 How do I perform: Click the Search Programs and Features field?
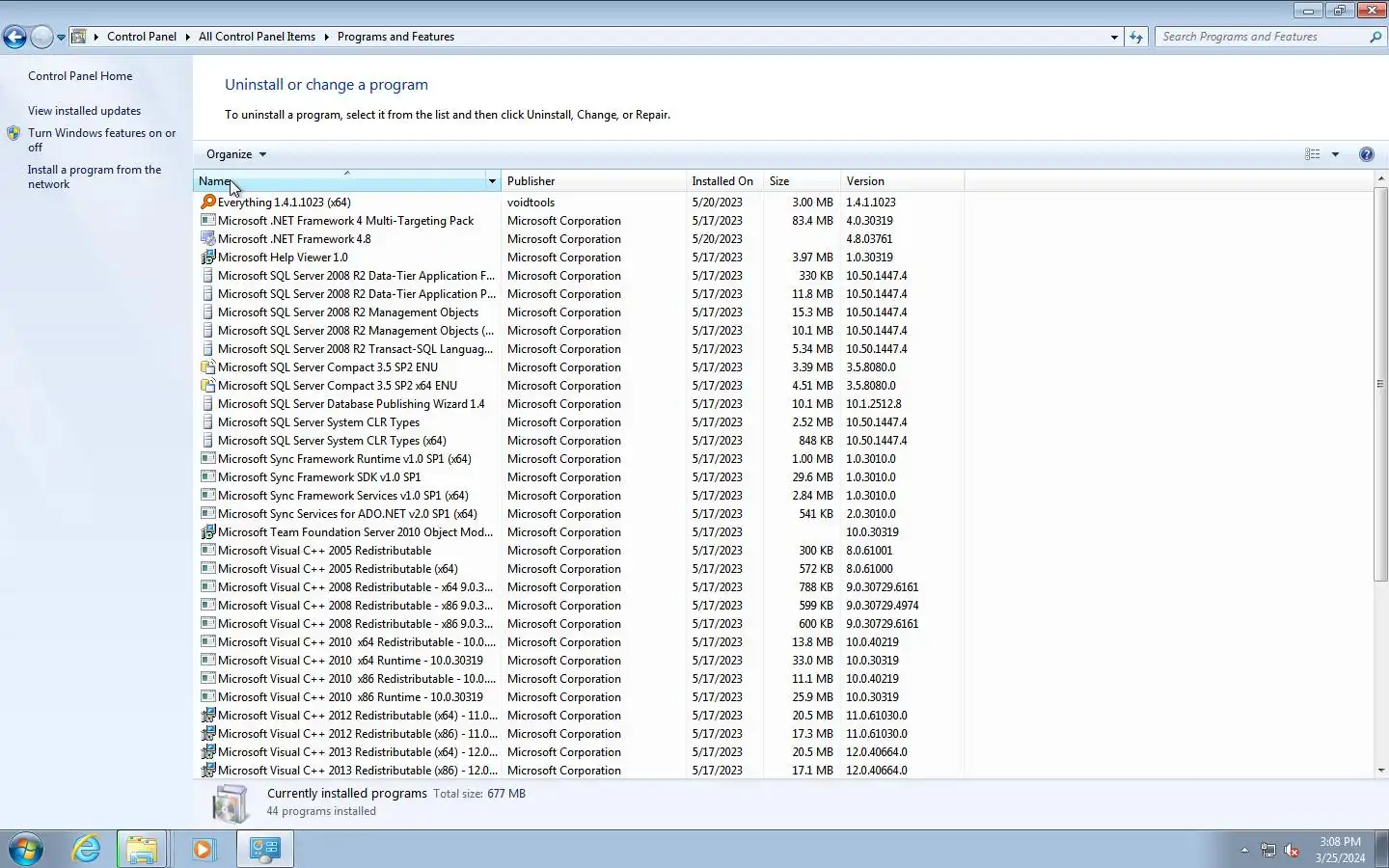pos(1260,37)
